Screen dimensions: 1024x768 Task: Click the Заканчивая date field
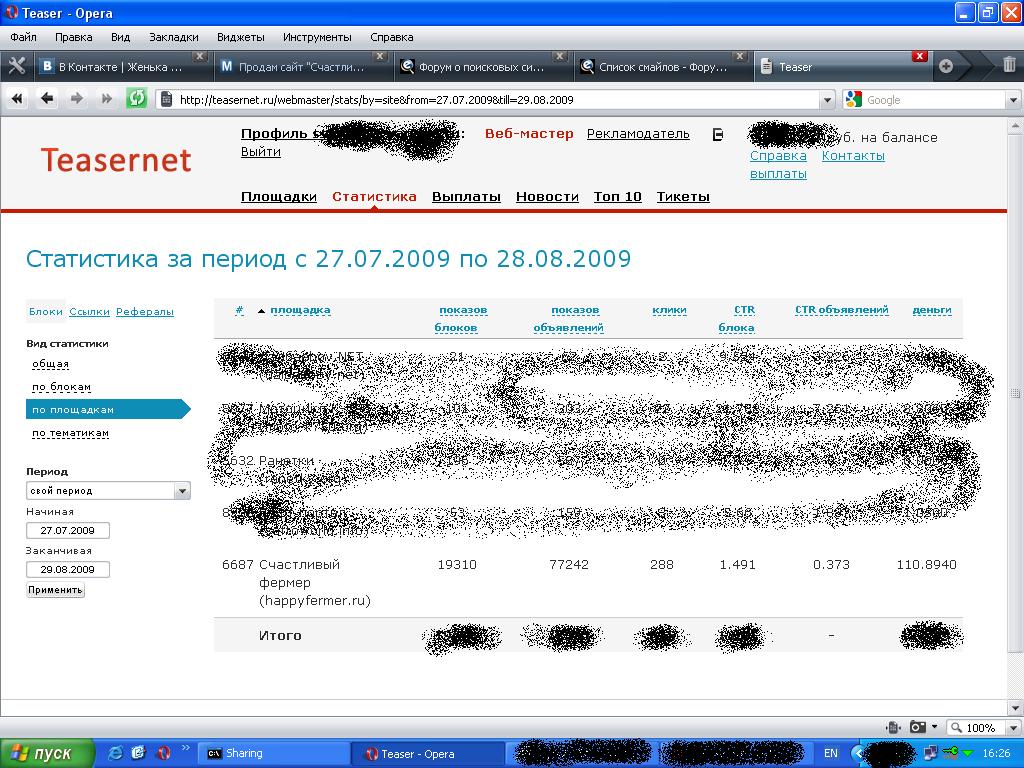[x=68, y=569]
